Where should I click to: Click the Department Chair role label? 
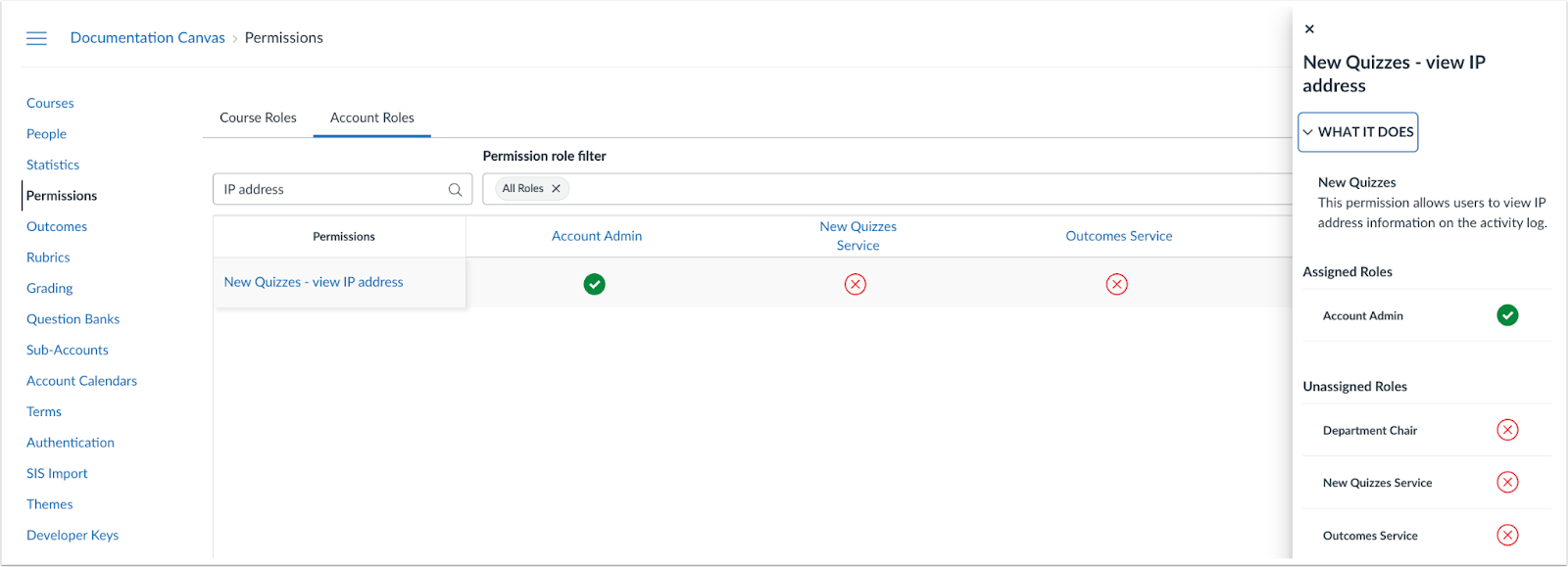[1370, 431]
